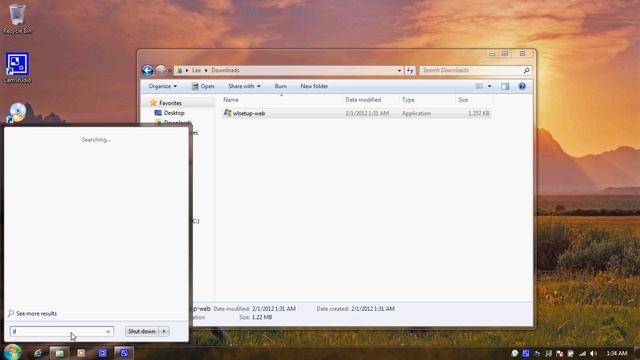The height and width of the screenshot is (360, 640).
Task: Sort by the Type column header
Action: (408, 100)
